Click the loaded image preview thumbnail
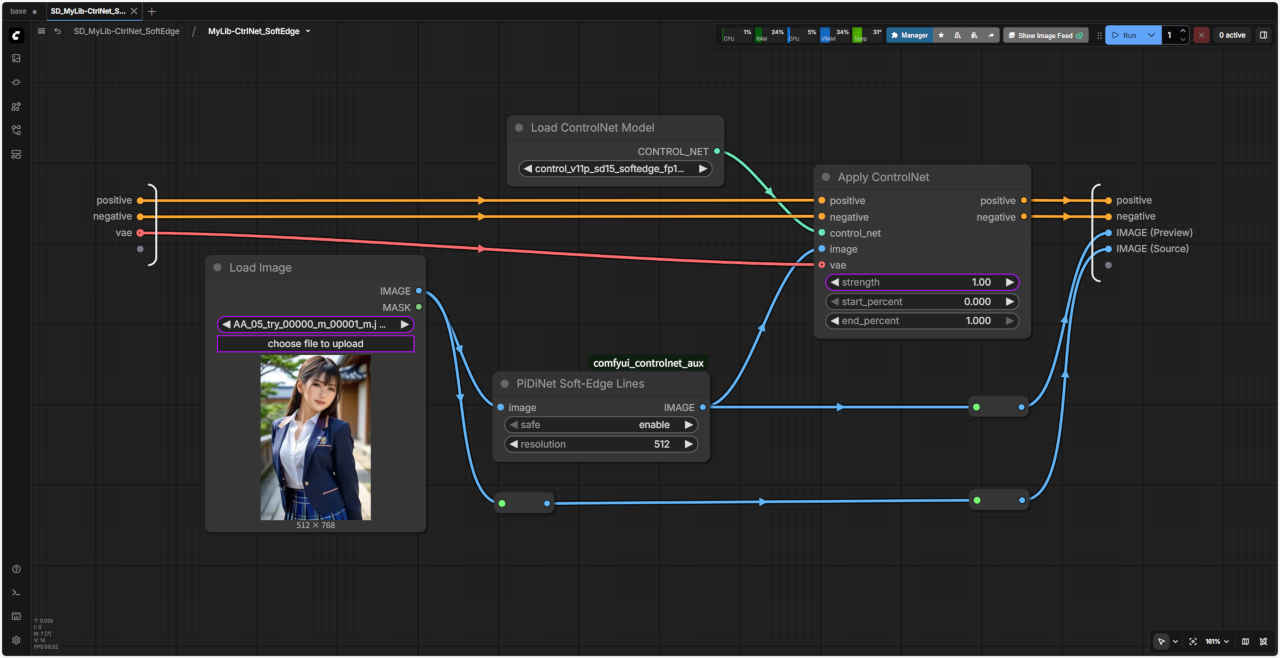 tap(315, 437)
